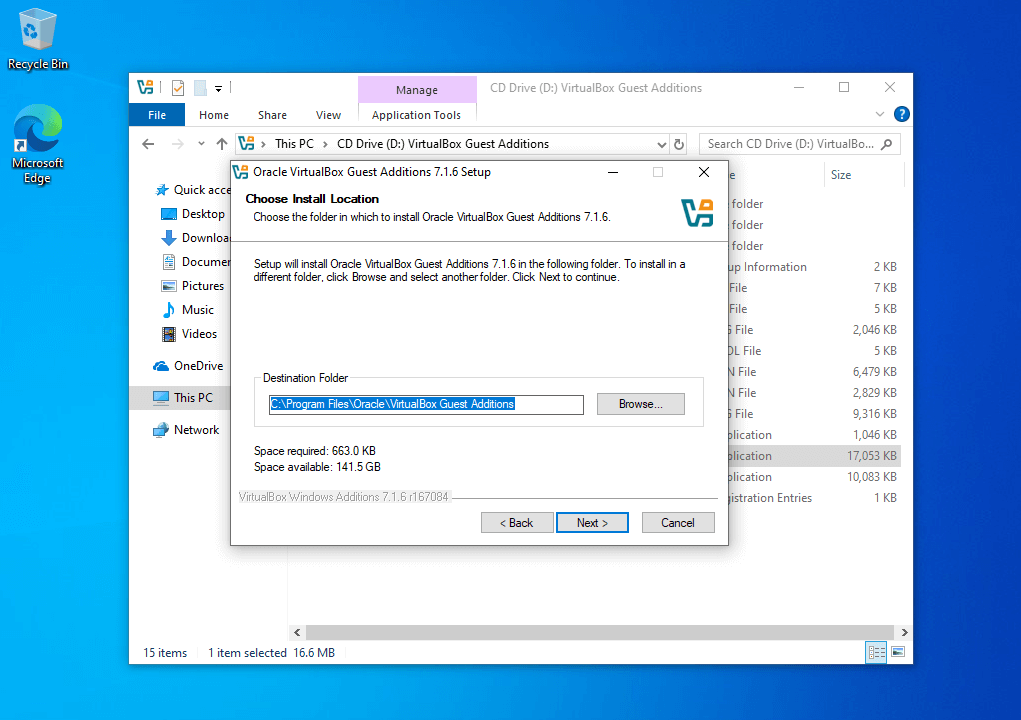Expand the Explorer ribbon with the chevron
Image resolution: width=1021 pixels, height=720 pixels.
tap(880, 115)
